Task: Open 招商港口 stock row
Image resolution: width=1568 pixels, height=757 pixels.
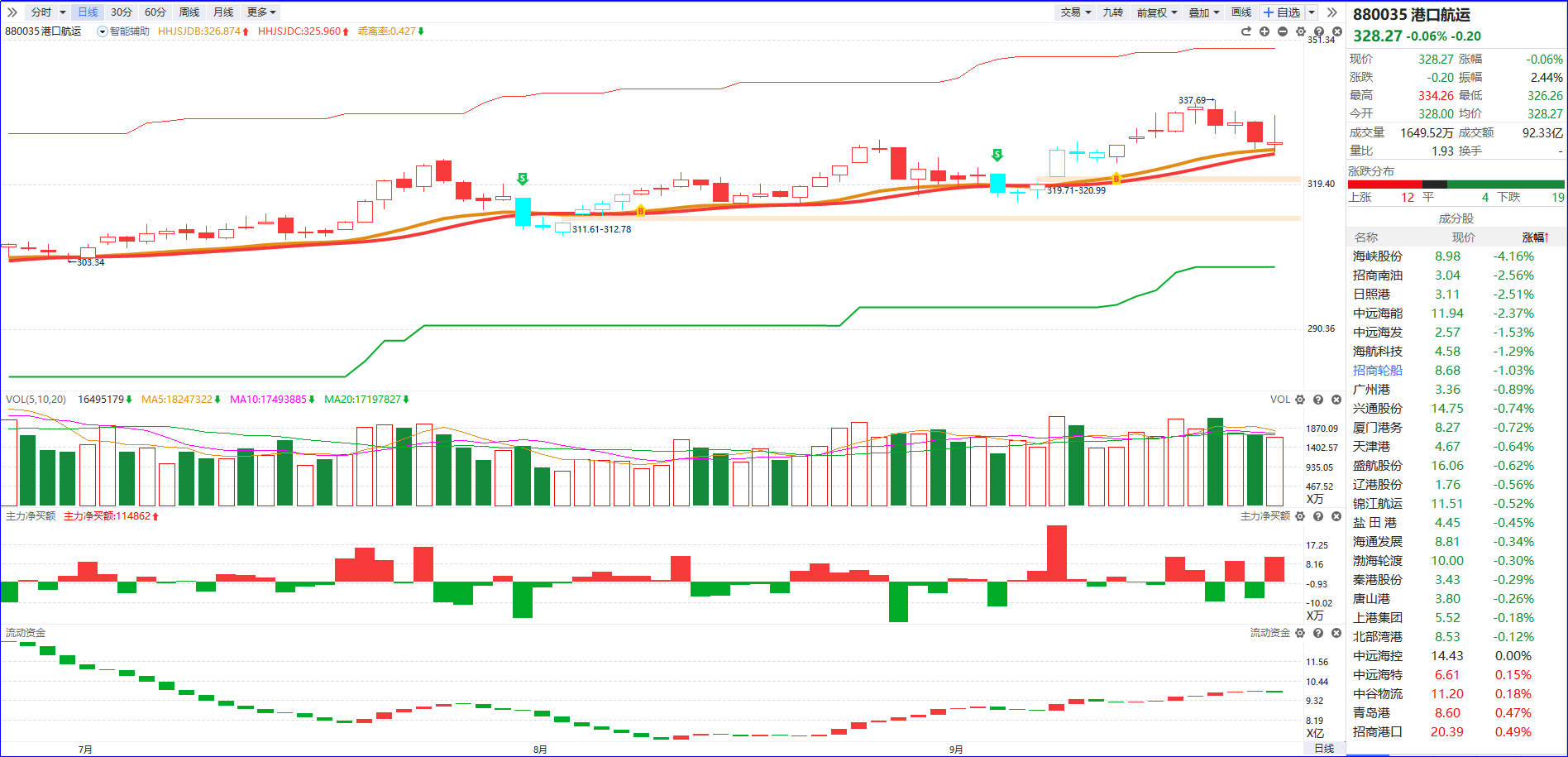Action: click(1456, 732)
